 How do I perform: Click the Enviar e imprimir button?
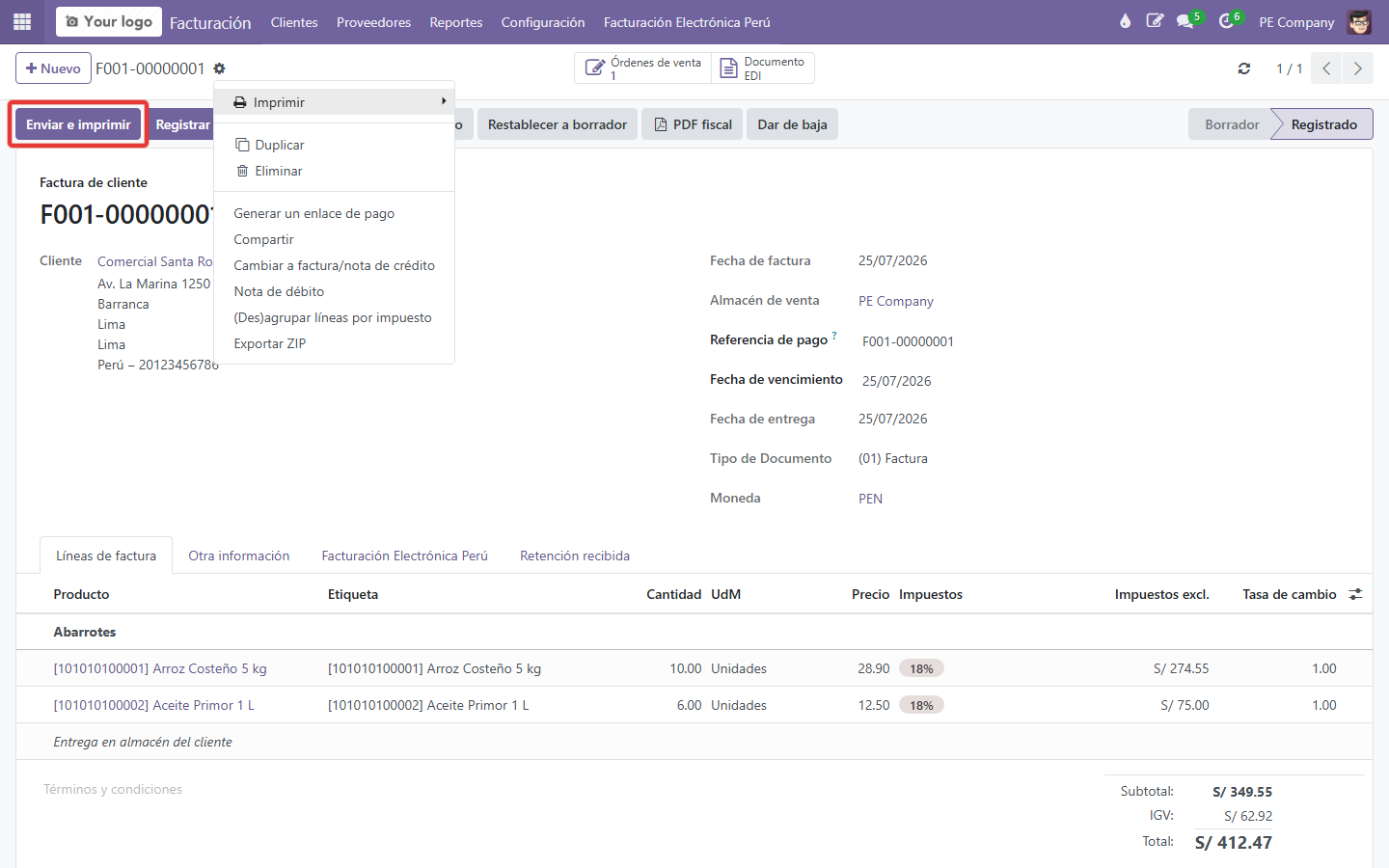coord(78,124)
